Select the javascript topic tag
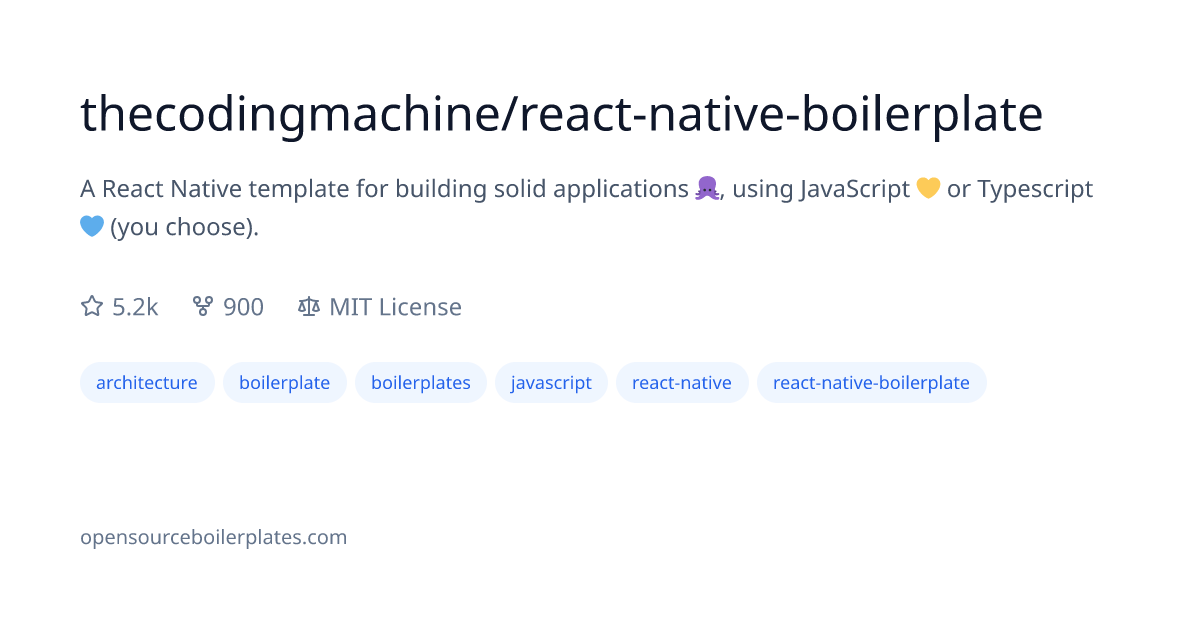The width and height of the screenshot is (1200, 630). pyautogui.click(x=551, y=382)
